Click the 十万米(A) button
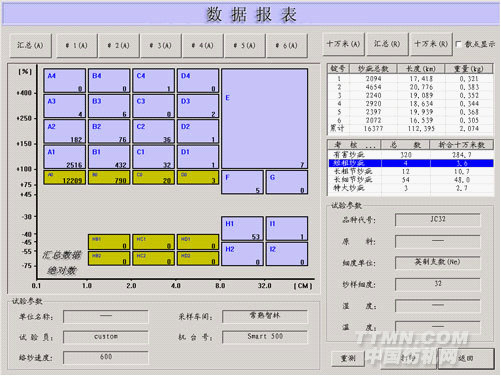 pos(343,44)
